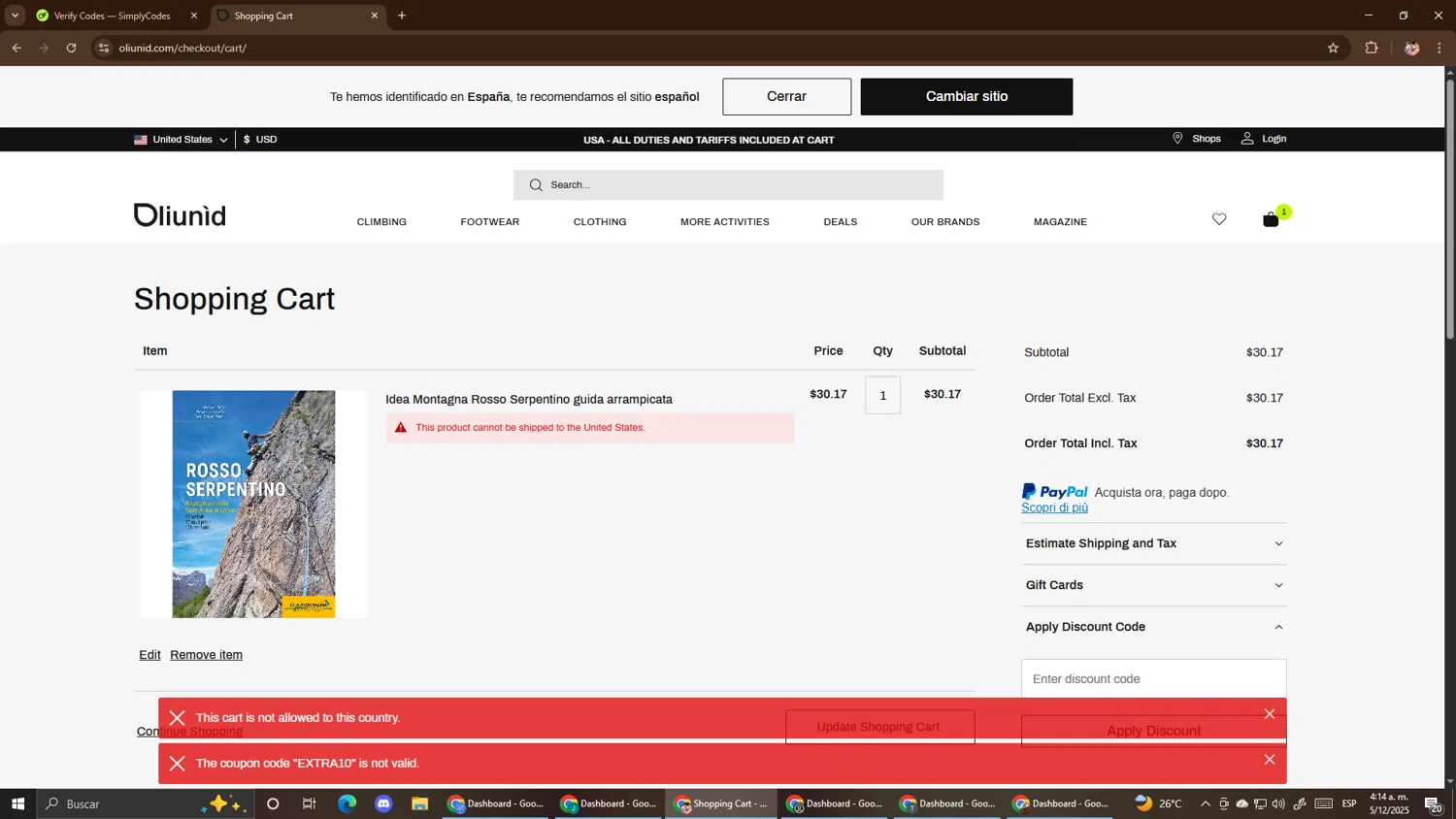Click the quantity field showing 1
The image size is (1456, 819).
(882, 395)
